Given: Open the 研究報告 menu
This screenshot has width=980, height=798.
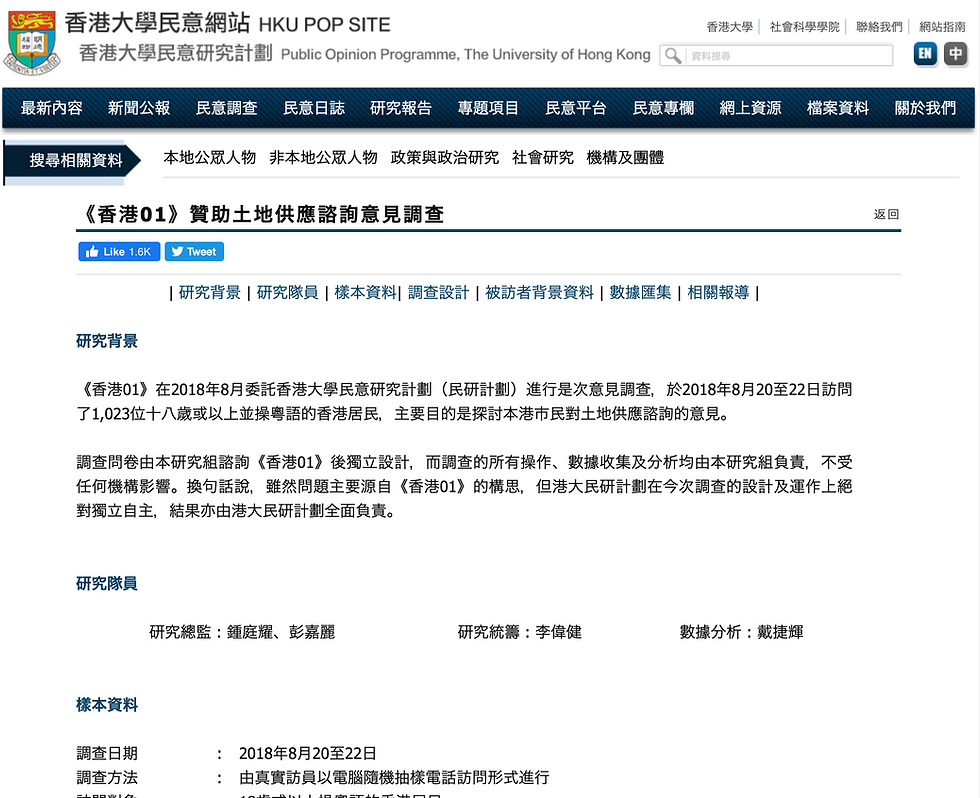Looking at the screenshot, I should pos(401,108).
